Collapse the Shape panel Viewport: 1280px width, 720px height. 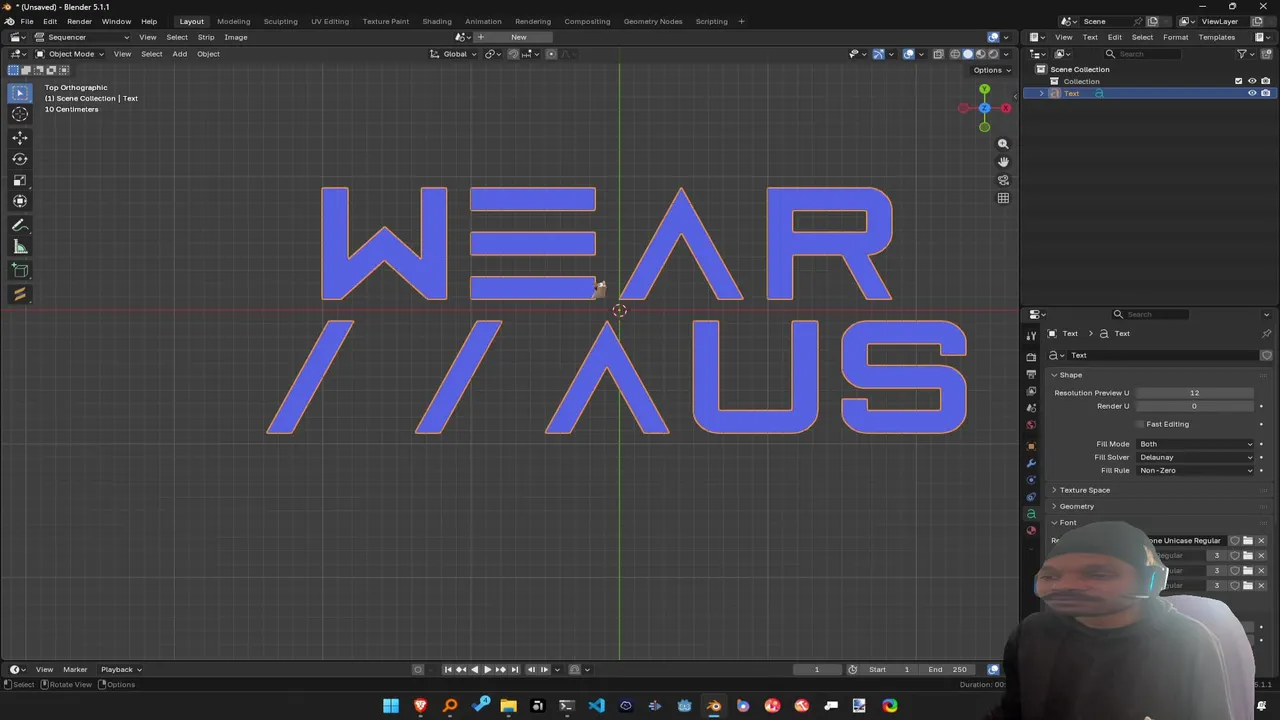[1069, 375]
